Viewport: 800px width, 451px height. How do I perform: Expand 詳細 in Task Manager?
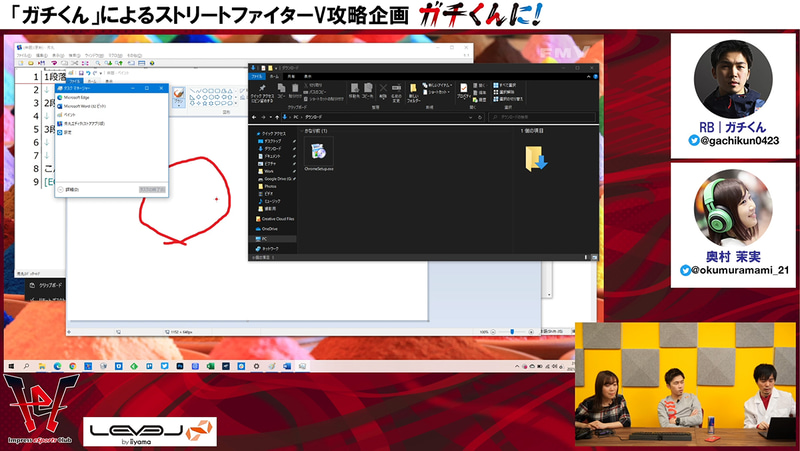(68, 190)
